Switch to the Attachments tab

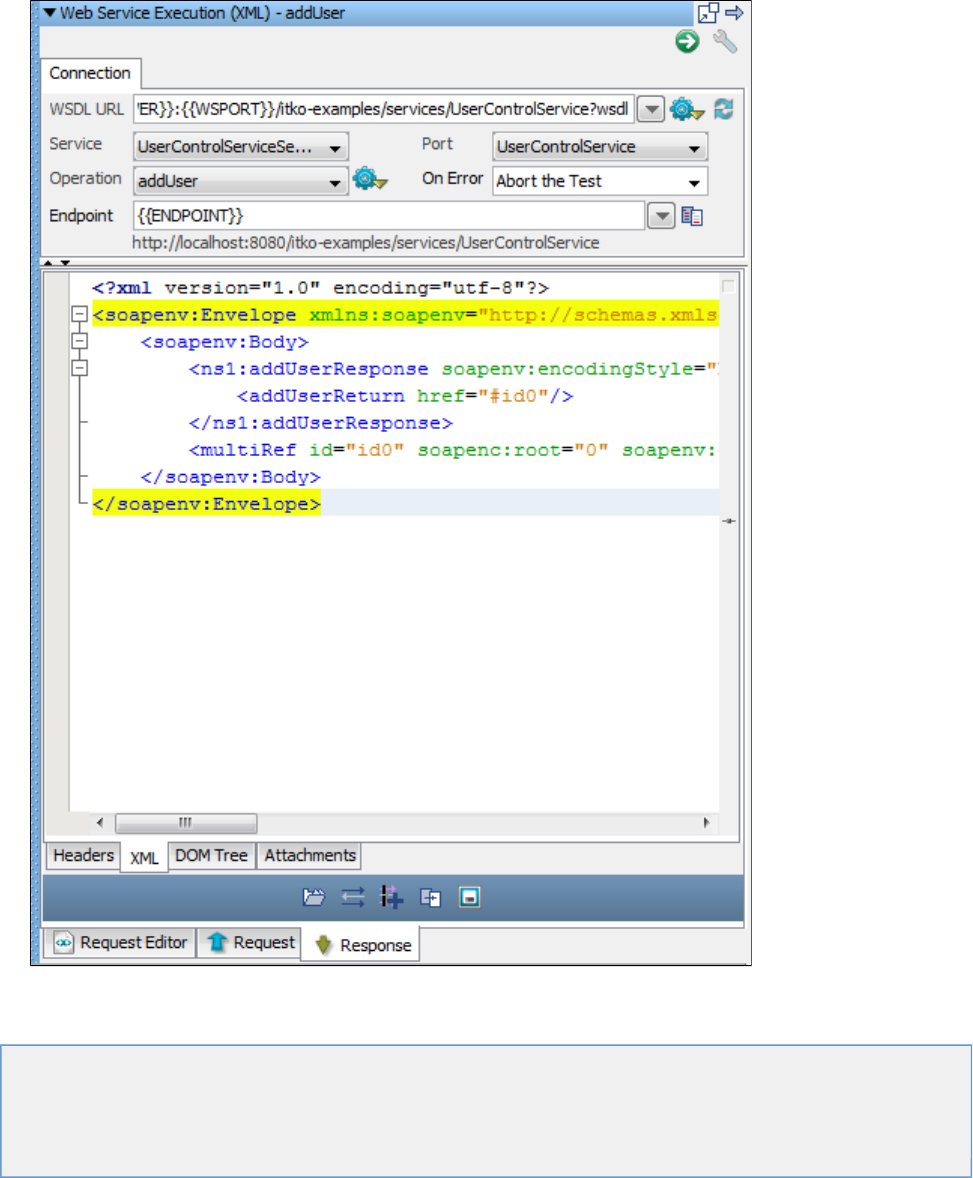[310, 856]
